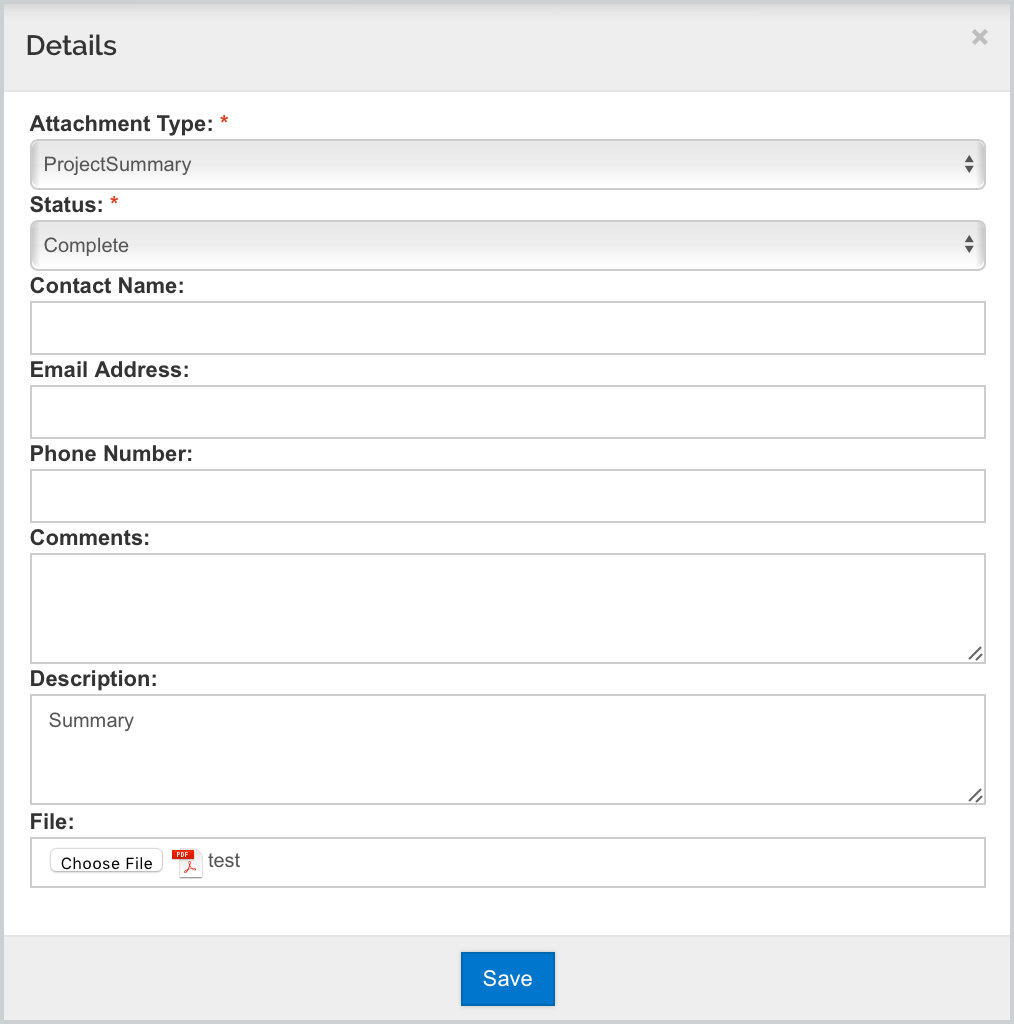This screenshot has width=1014, height=1024.
Task: Open the attached file named test
Action: pyautogui.click(x=224, y=861)
